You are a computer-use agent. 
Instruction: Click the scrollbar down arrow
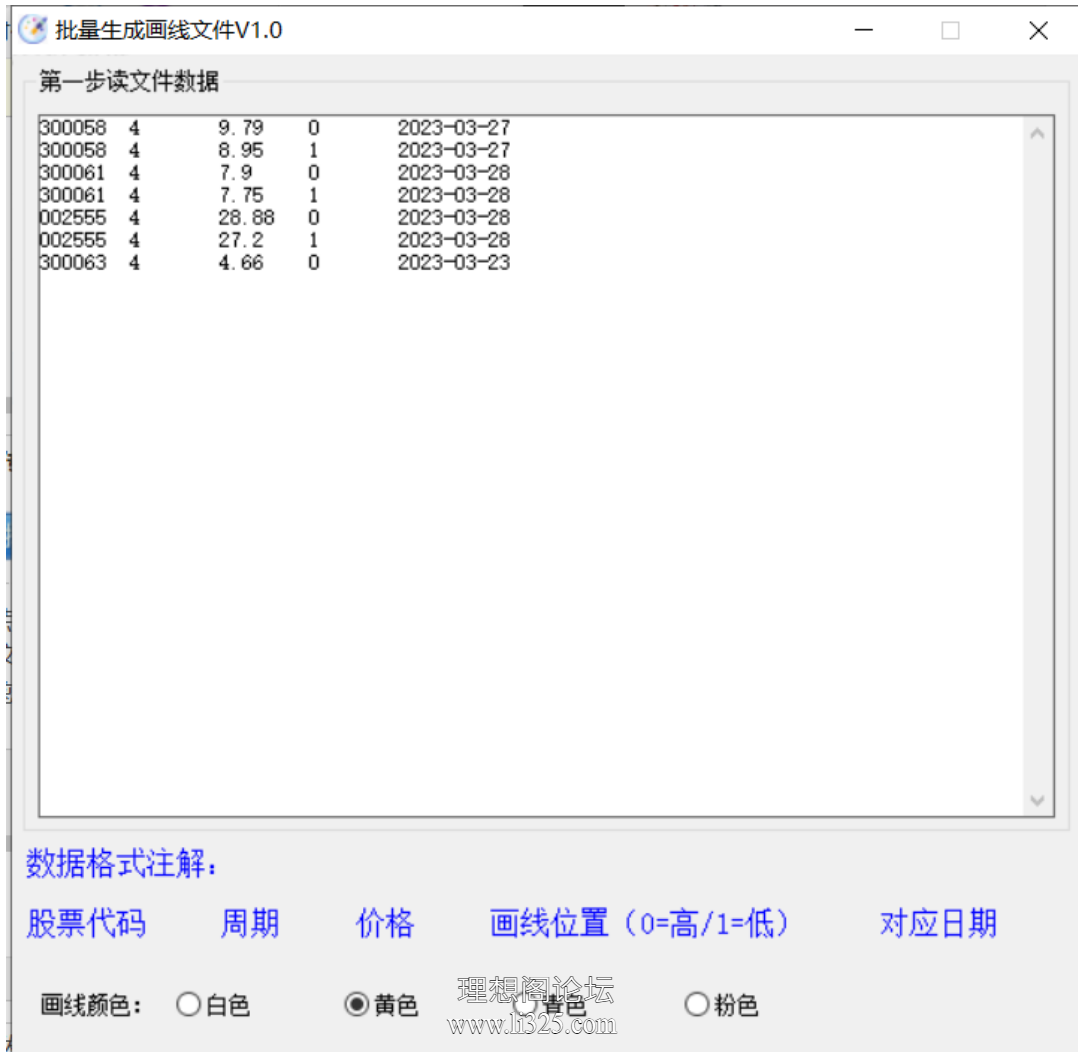coord(1037,800)
